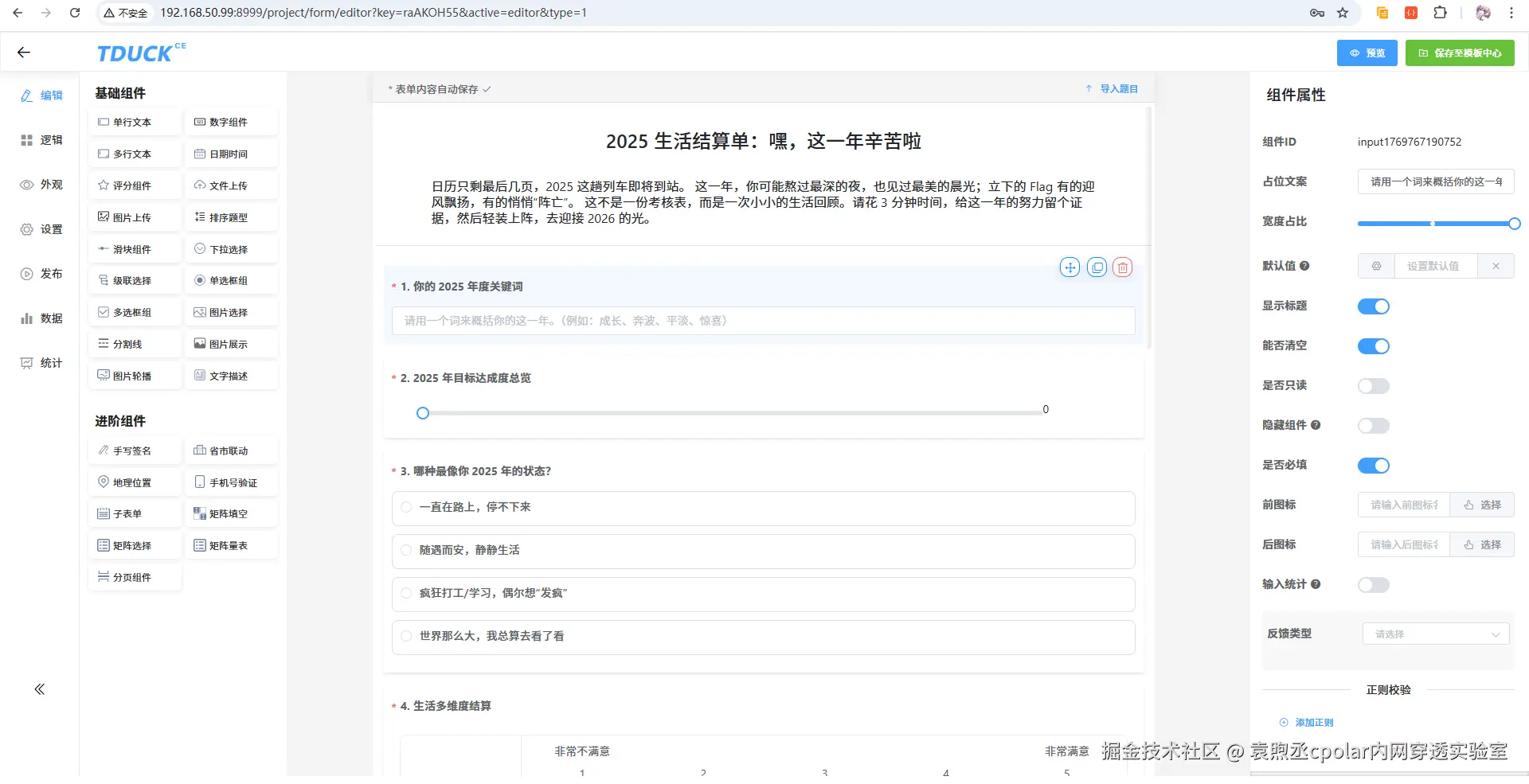Toggle the 显示标题 switch
The width and height of the screenshot is (1529, 784).
coord(1374,306)
